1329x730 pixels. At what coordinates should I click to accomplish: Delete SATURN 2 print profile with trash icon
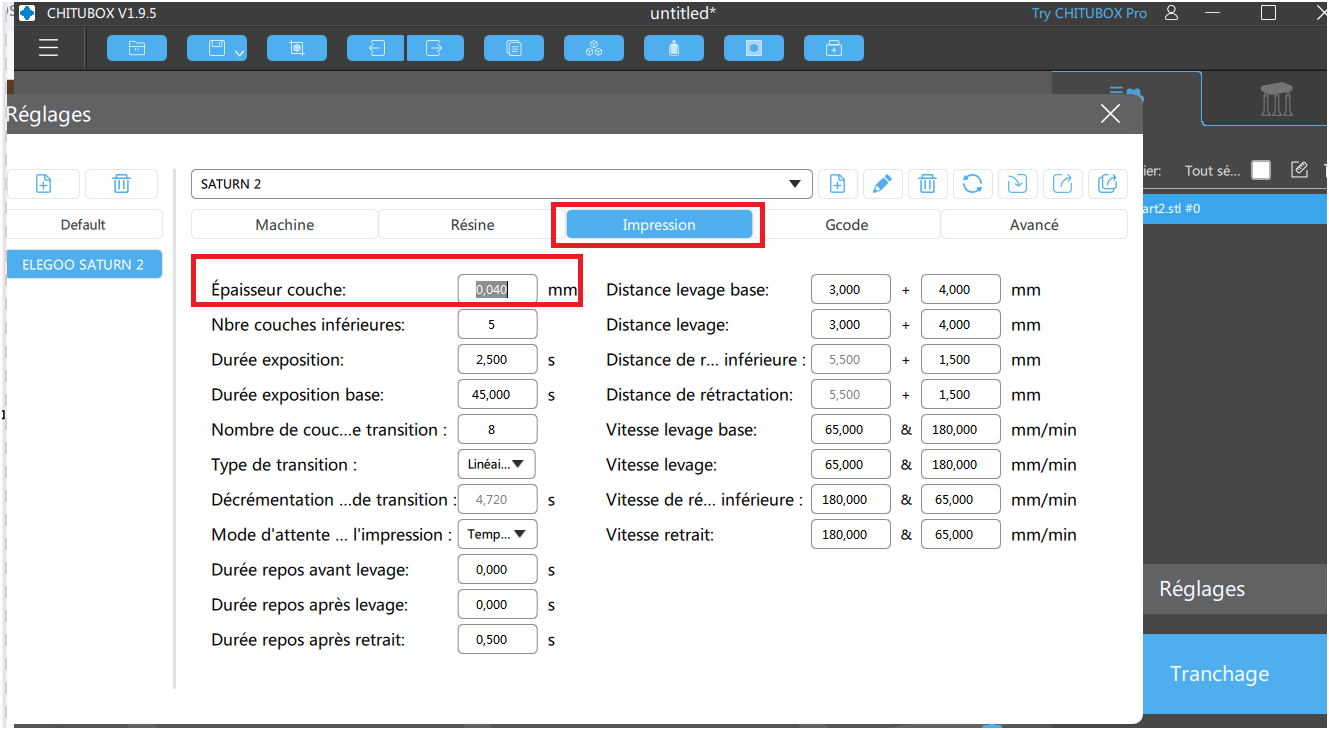(928, 184)
